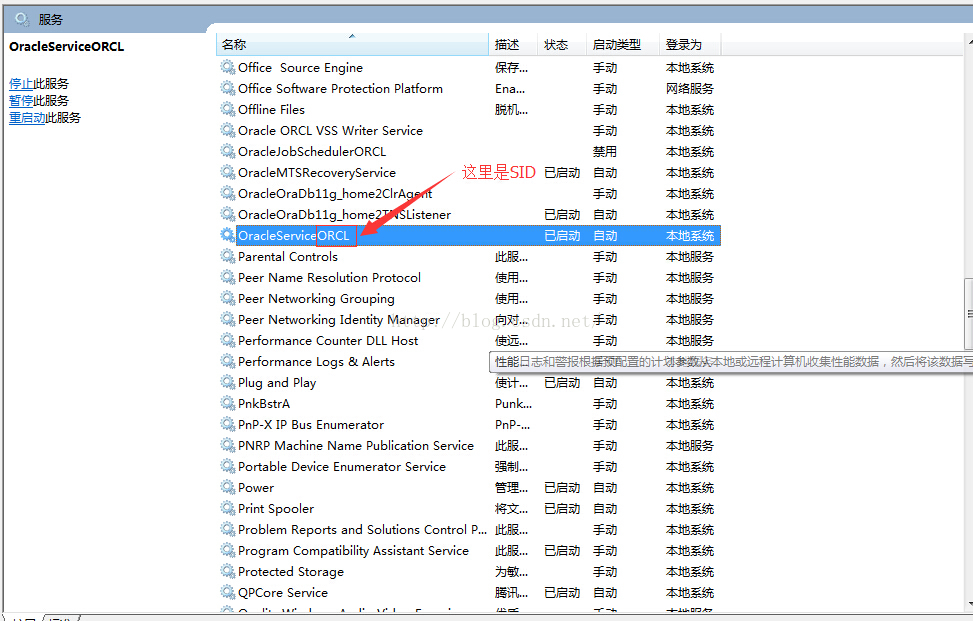Click the 状态 column header
Screen dimensions: 973x621
pos(561,45)
